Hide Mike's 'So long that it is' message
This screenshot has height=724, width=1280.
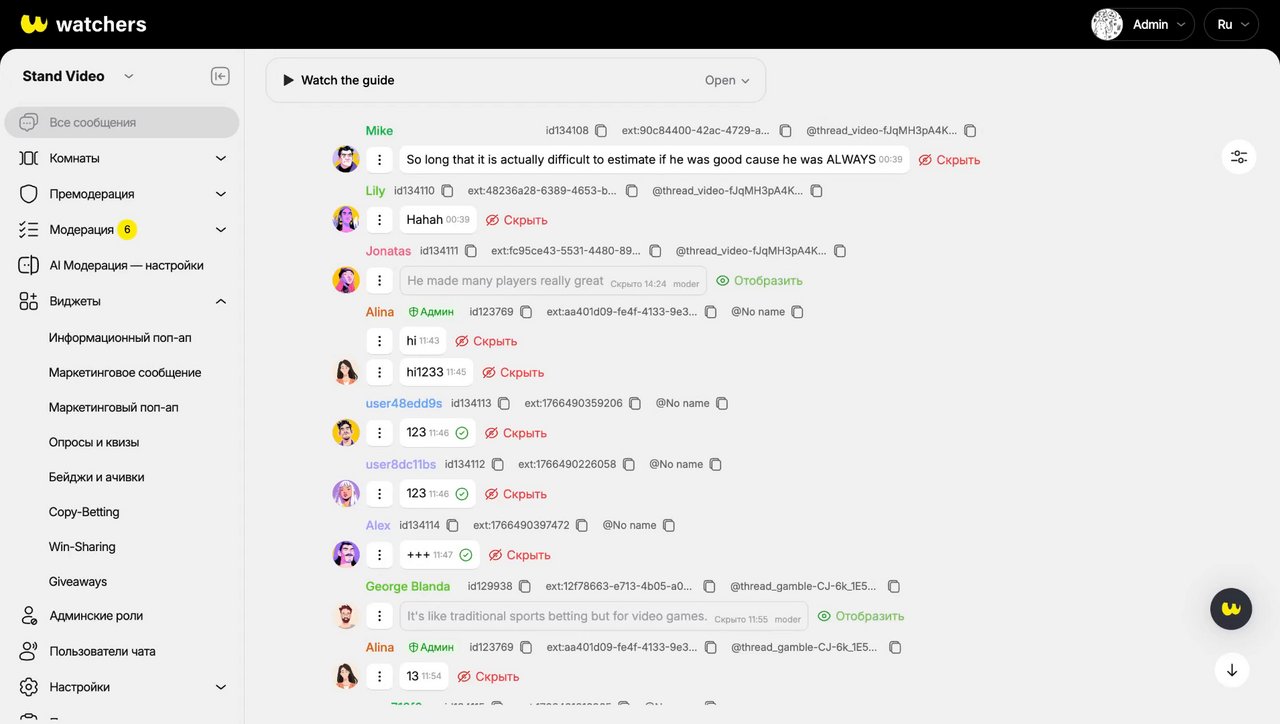tap(949, 160)
